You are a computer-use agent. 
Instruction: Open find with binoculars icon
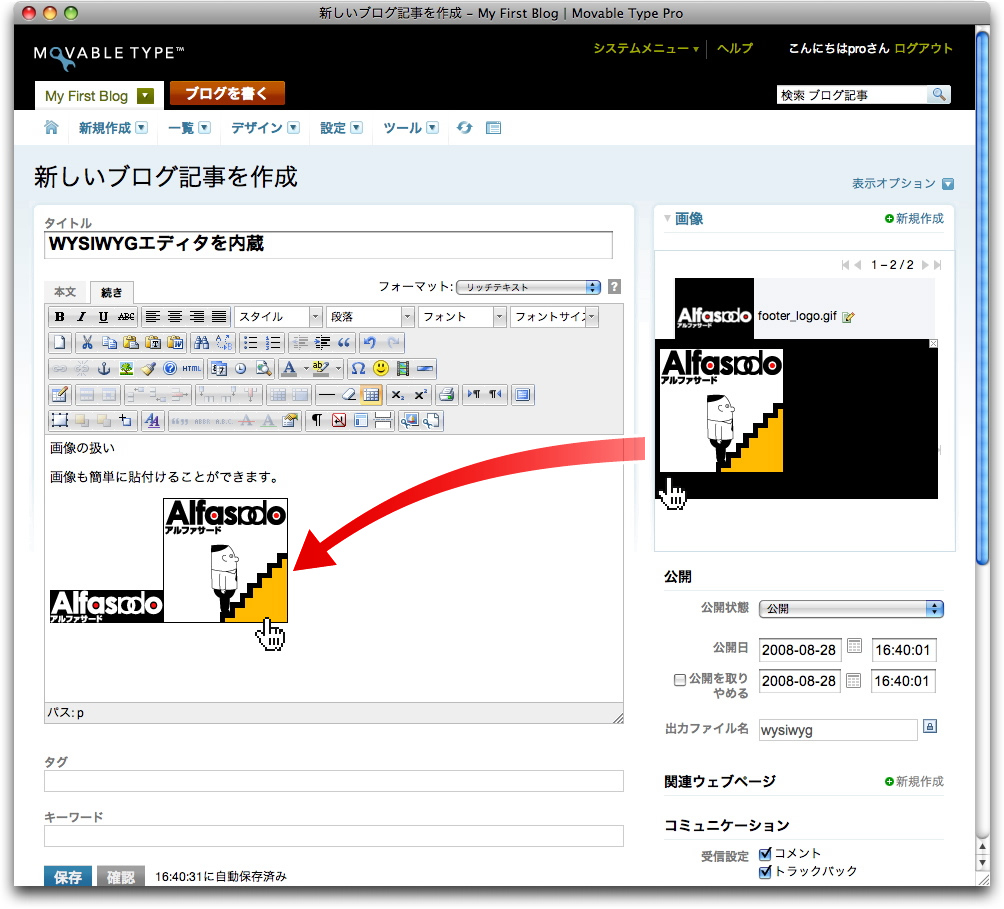(202, 342)
